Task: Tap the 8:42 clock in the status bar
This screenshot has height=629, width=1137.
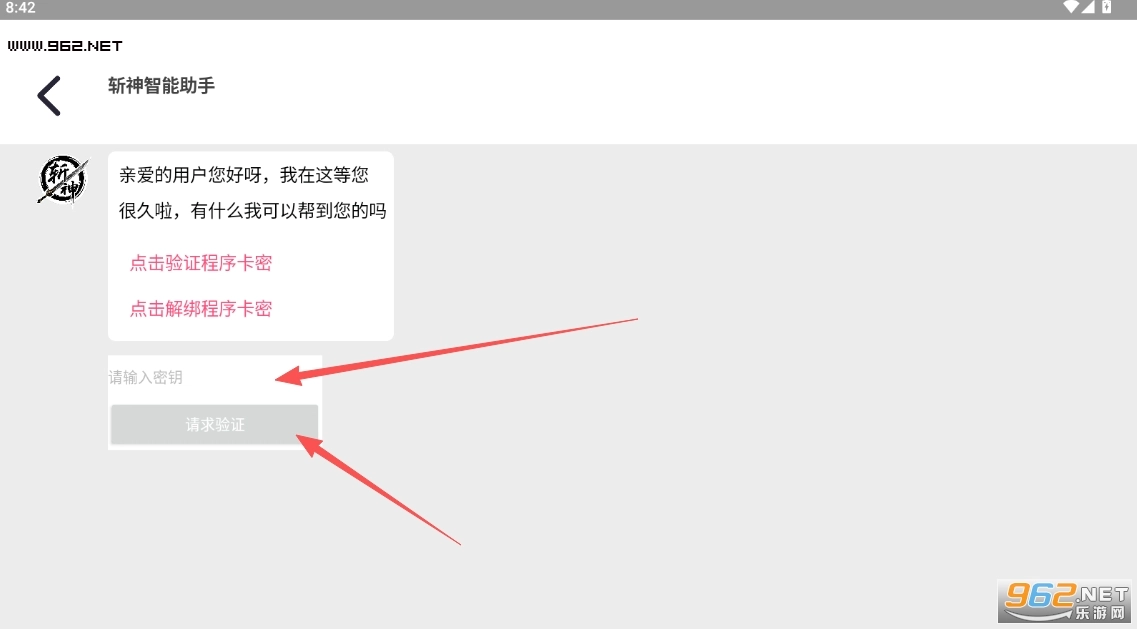Action: point(20,8)
